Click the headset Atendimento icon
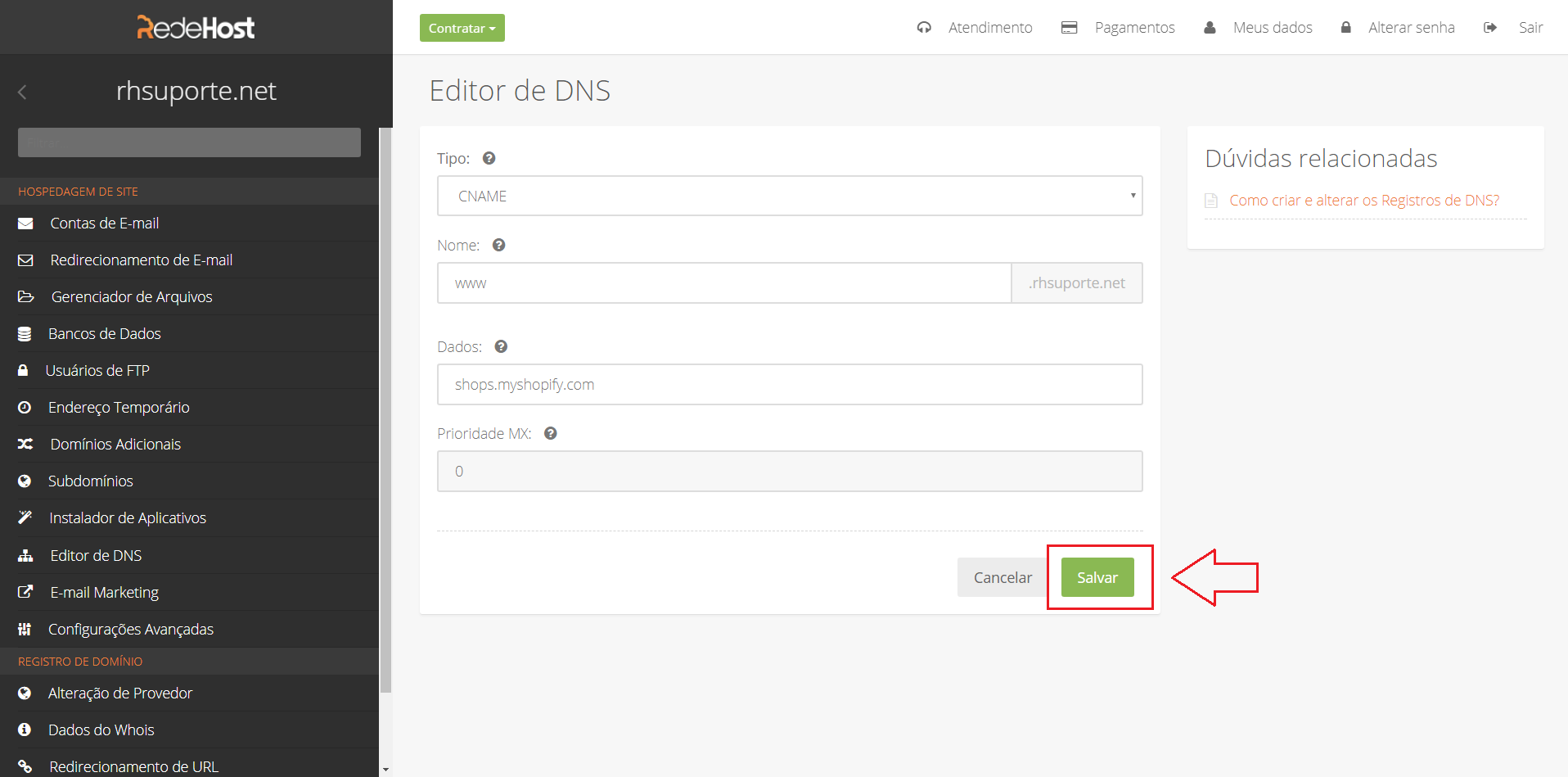Viewport: 1568px width, 777px height. (x=924, y=28)
